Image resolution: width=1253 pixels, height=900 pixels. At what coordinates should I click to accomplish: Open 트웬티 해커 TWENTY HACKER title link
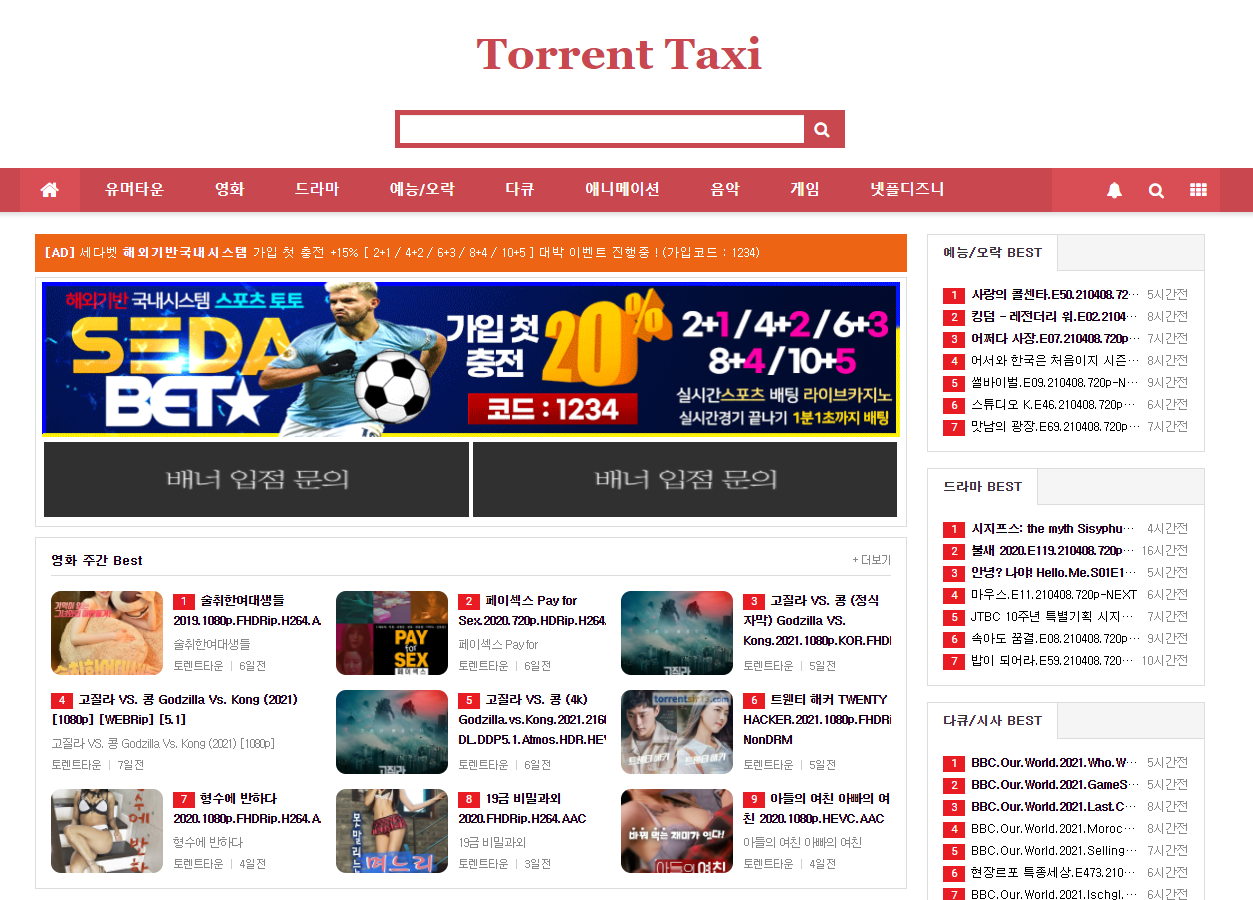point(817,719)
